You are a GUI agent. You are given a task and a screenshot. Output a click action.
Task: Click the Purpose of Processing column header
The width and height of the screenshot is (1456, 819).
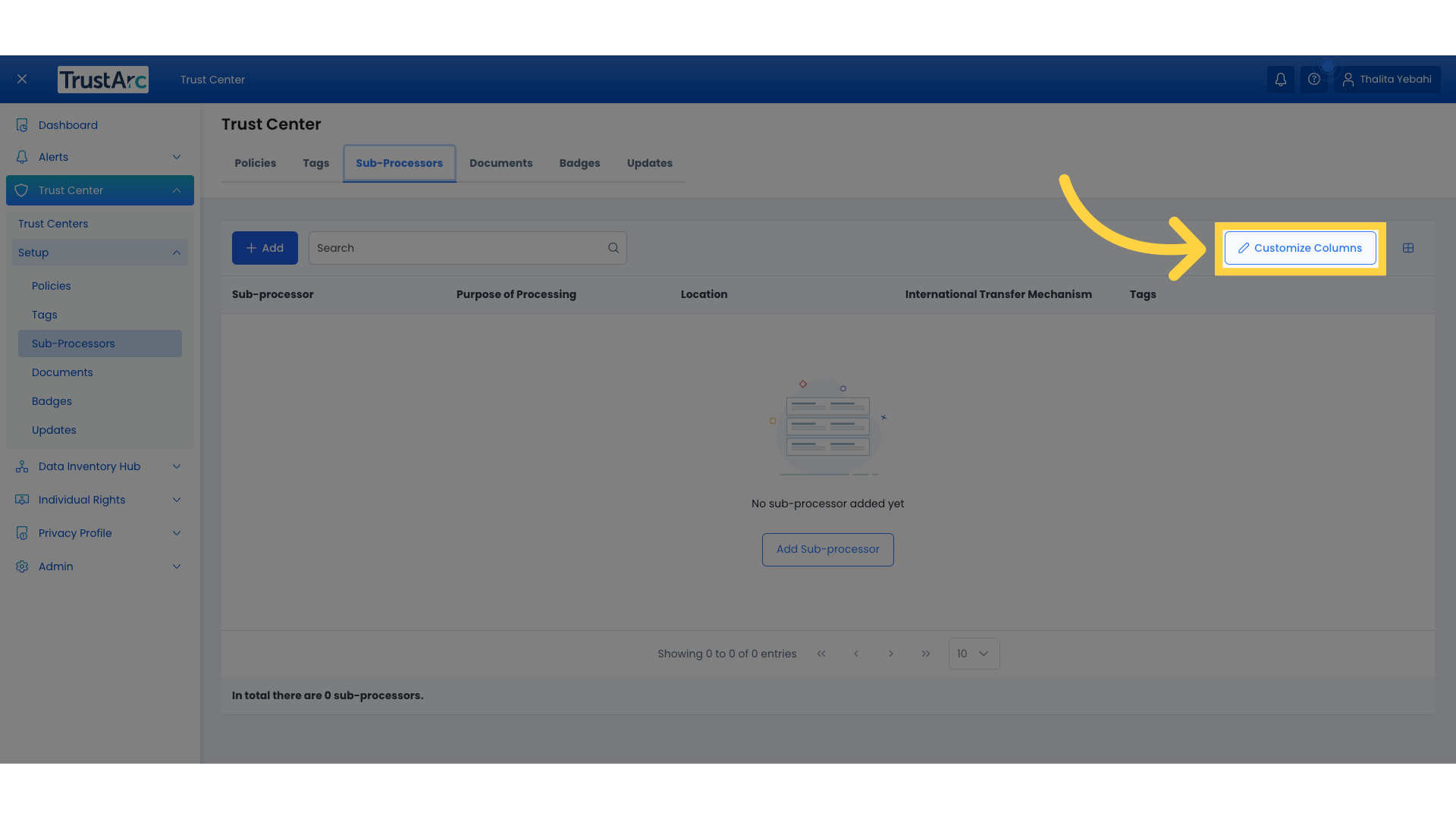[516, 294]
